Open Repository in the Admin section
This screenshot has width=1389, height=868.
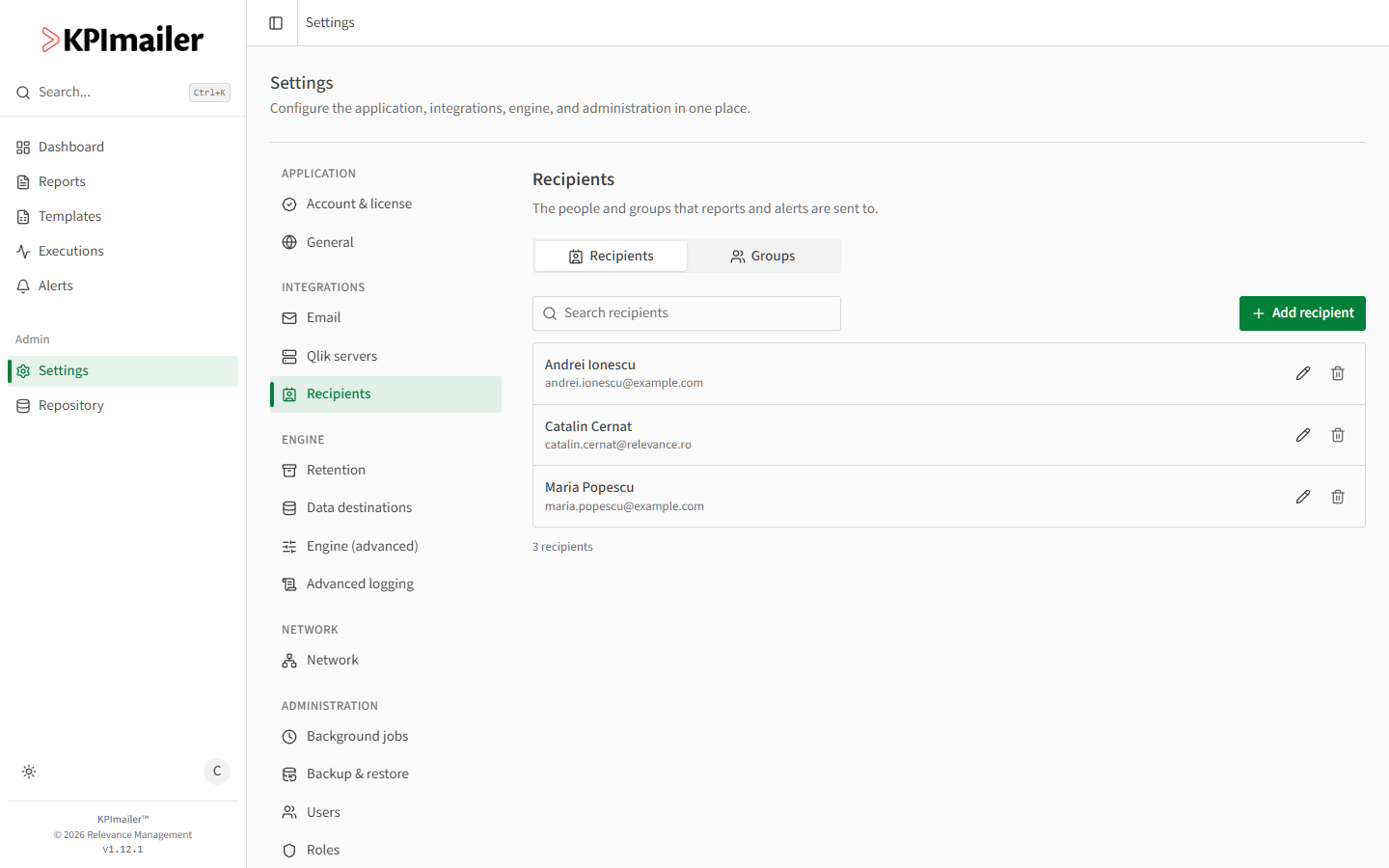[x=123, y=405]
